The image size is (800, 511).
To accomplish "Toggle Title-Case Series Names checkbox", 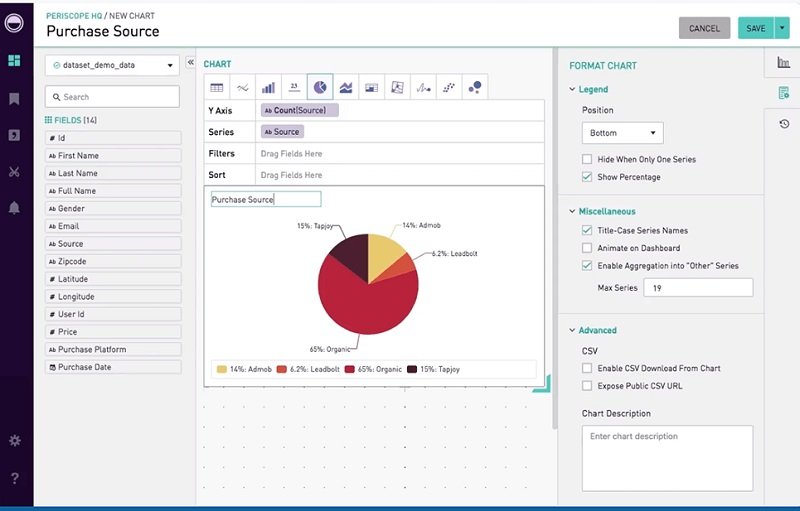I will 587,231.
